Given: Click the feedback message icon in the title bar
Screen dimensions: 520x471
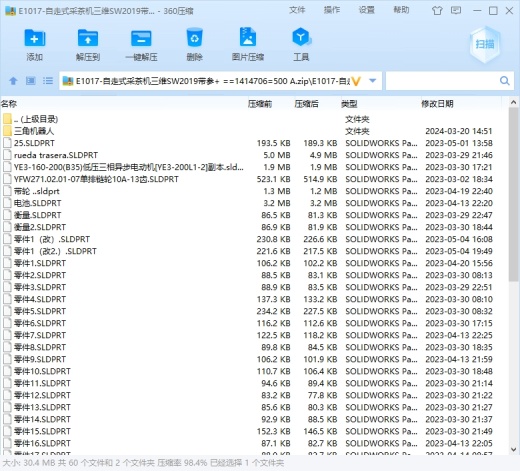Looking at the screenshot, I should 456,10.
